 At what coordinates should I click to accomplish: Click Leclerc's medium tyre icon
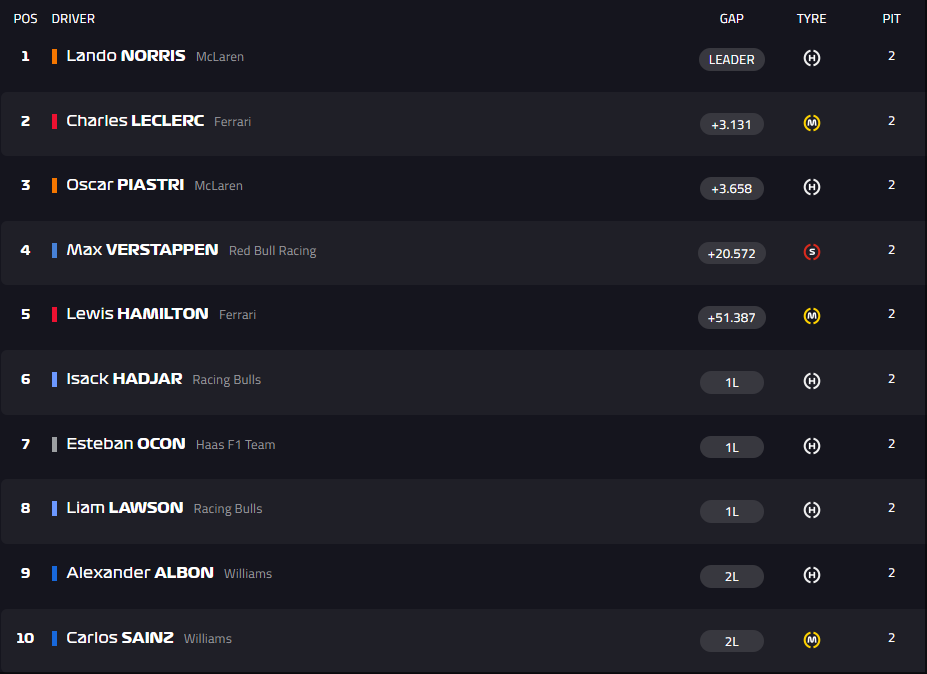click(x=812, y=123)
